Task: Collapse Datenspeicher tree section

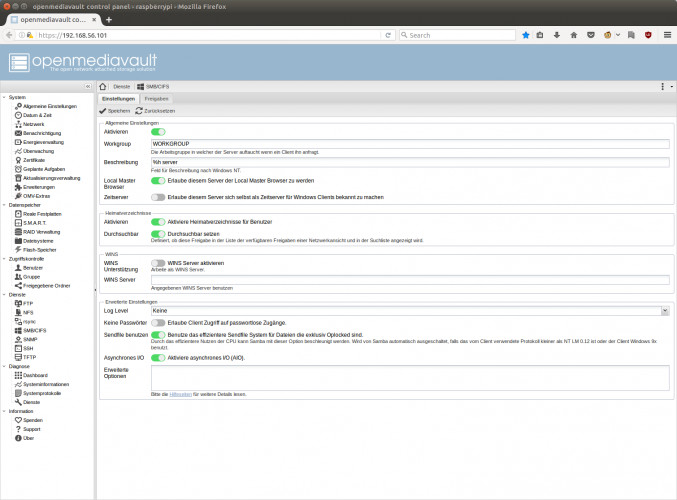Action: coord(4,205)
